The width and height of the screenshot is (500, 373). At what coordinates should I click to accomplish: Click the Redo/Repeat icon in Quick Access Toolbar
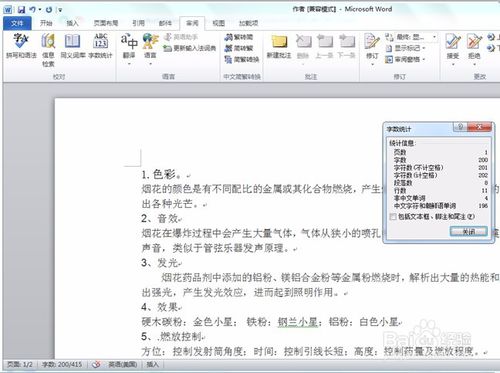click(x=49, y=10)
